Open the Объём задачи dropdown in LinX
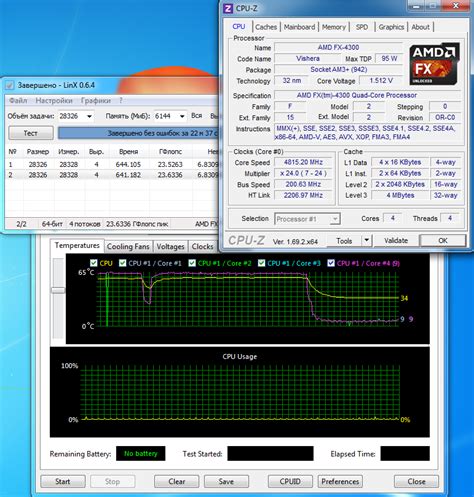Image resolution: width=474 pixels, height=497 pixels. pyautogui.click(x=89, y=116)
